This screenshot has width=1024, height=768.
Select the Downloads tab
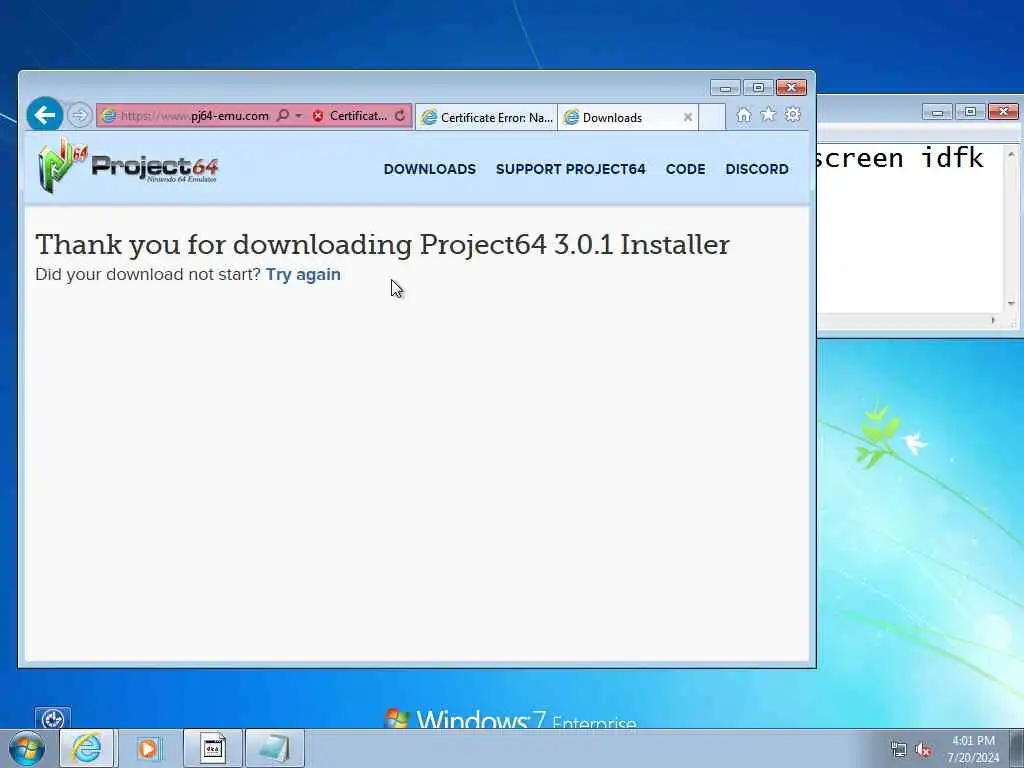click(x=620, y=118)
